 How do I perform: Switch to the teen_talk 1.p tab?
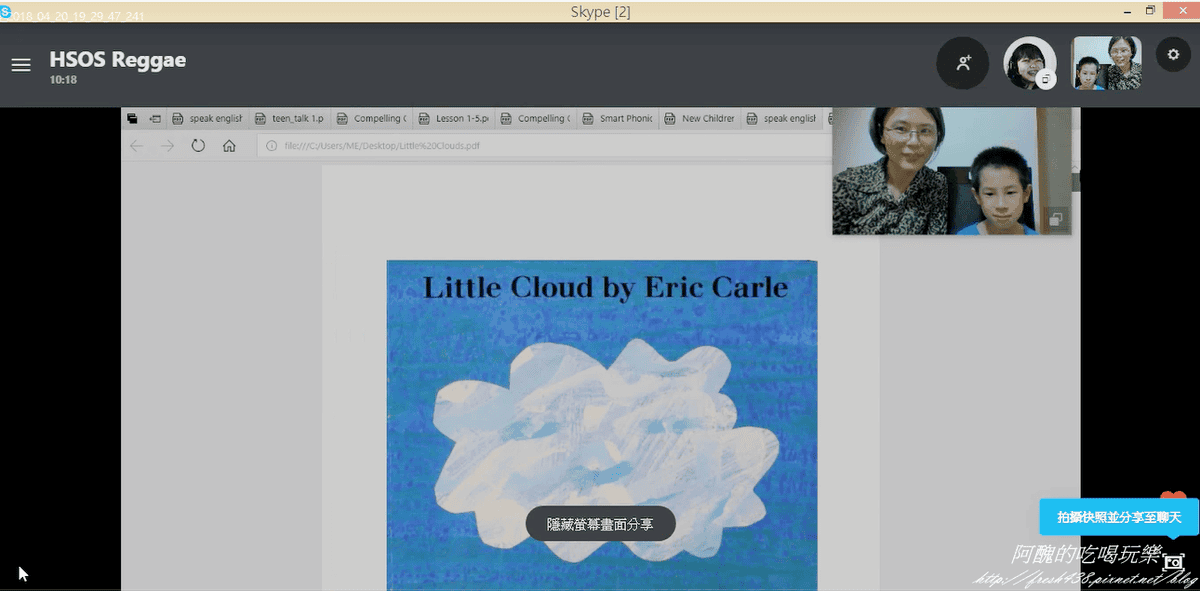(x=289, y=118)
